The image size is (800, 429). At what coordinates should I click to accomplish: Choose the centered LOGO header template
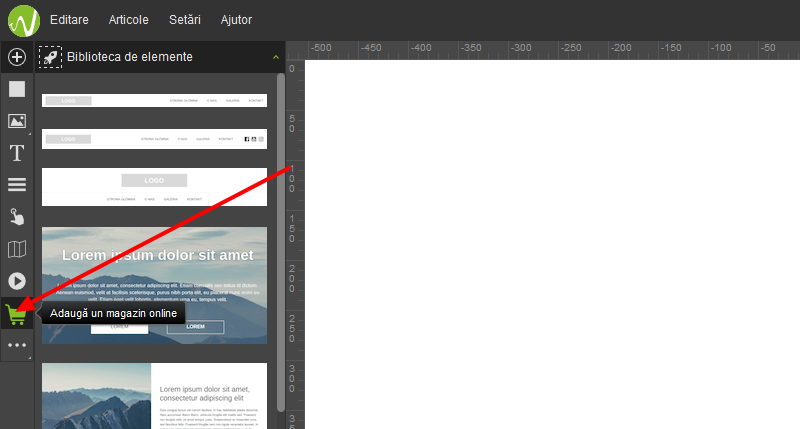click(154, 187)
